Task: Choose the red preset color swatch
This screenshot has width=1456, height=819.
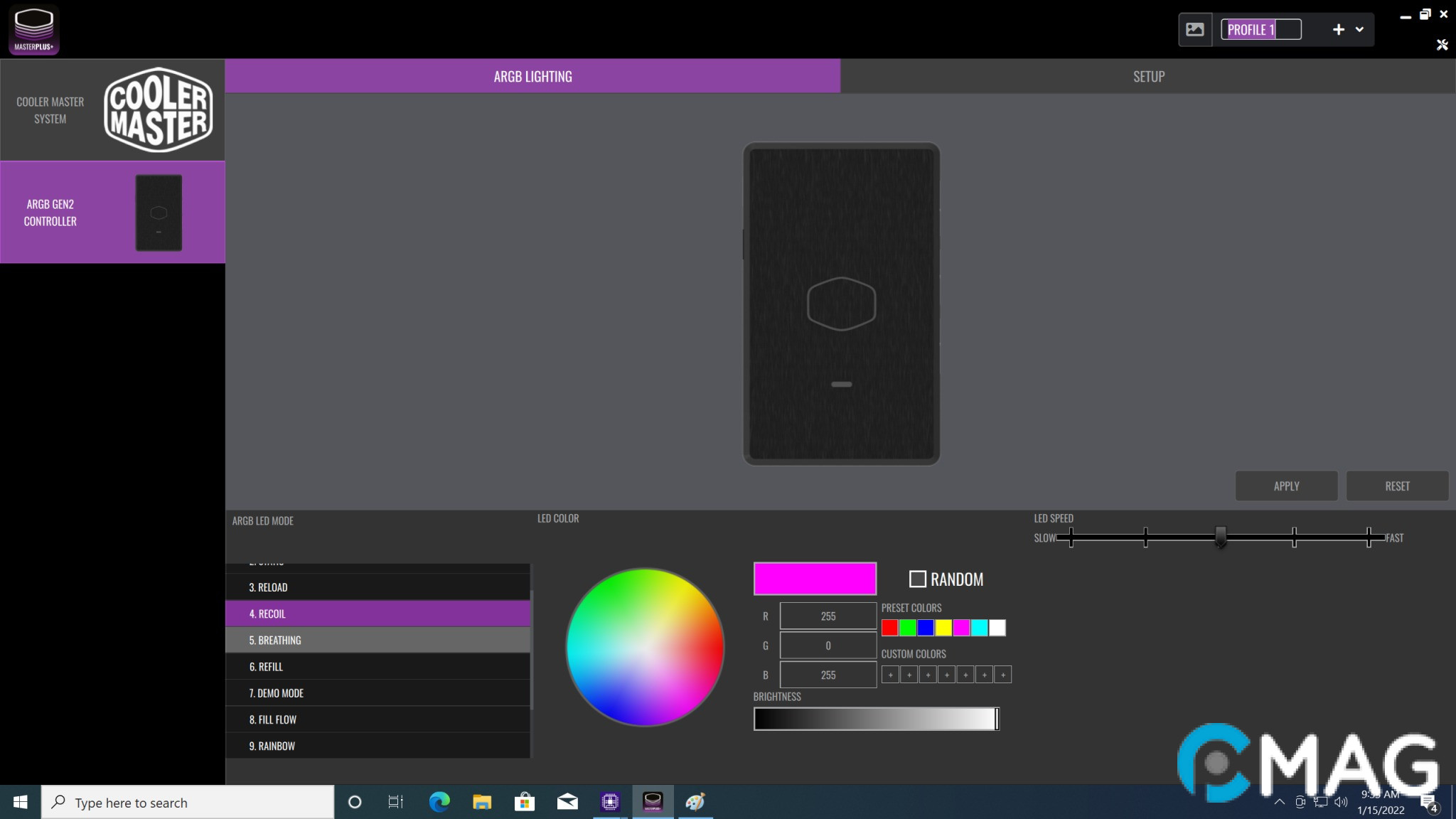Action: [x=889, y=628]
